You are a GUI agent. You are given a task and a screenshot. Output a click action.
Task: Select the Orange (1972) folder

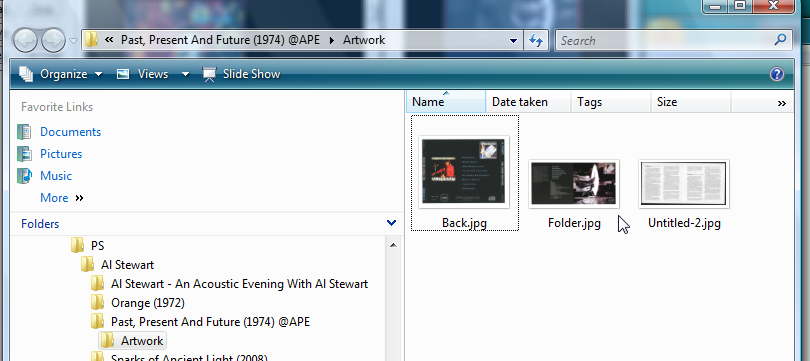point(147,303)
